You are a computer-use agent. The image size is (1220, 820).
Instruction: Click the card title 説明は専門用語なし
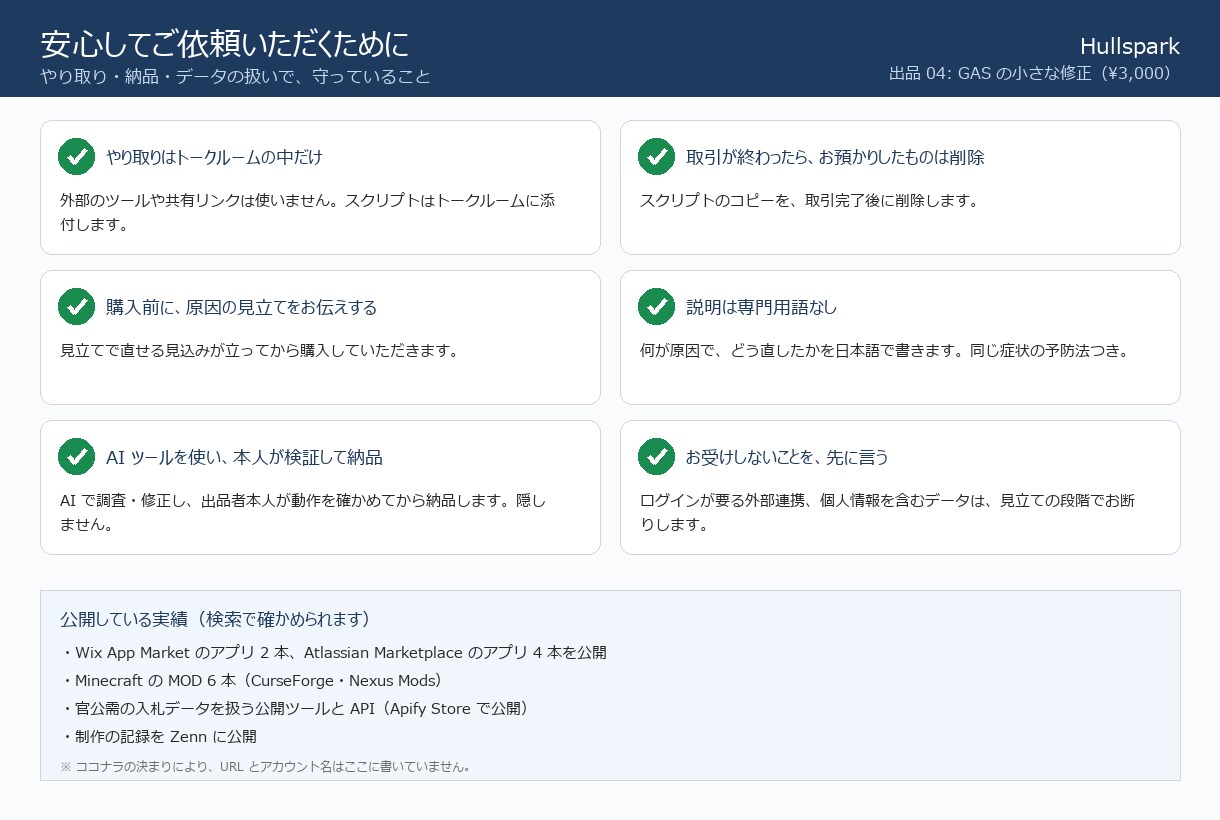tap(762, 307)
